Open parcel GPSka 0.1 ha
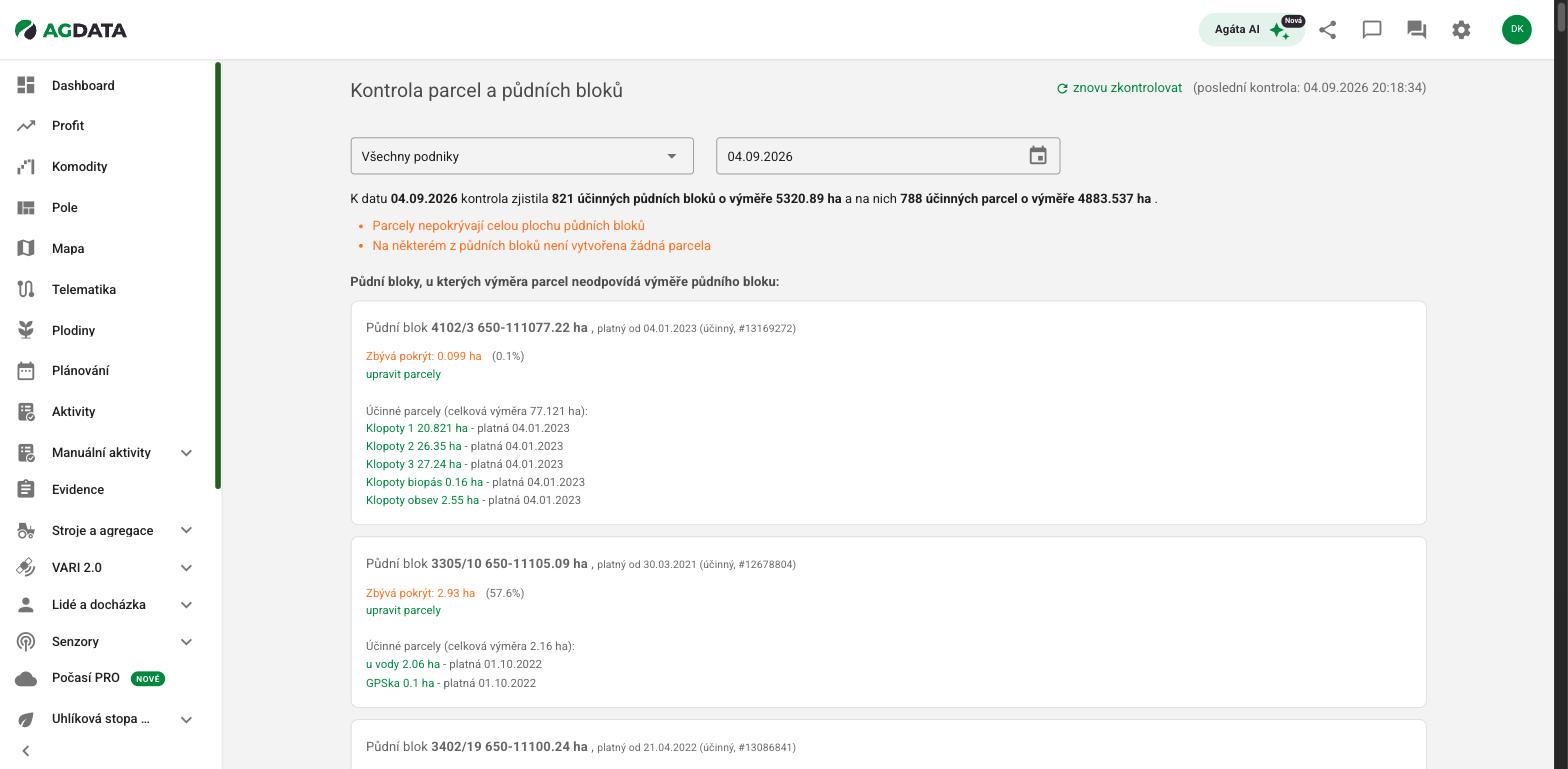1568x769 pixels. [400, 683]
